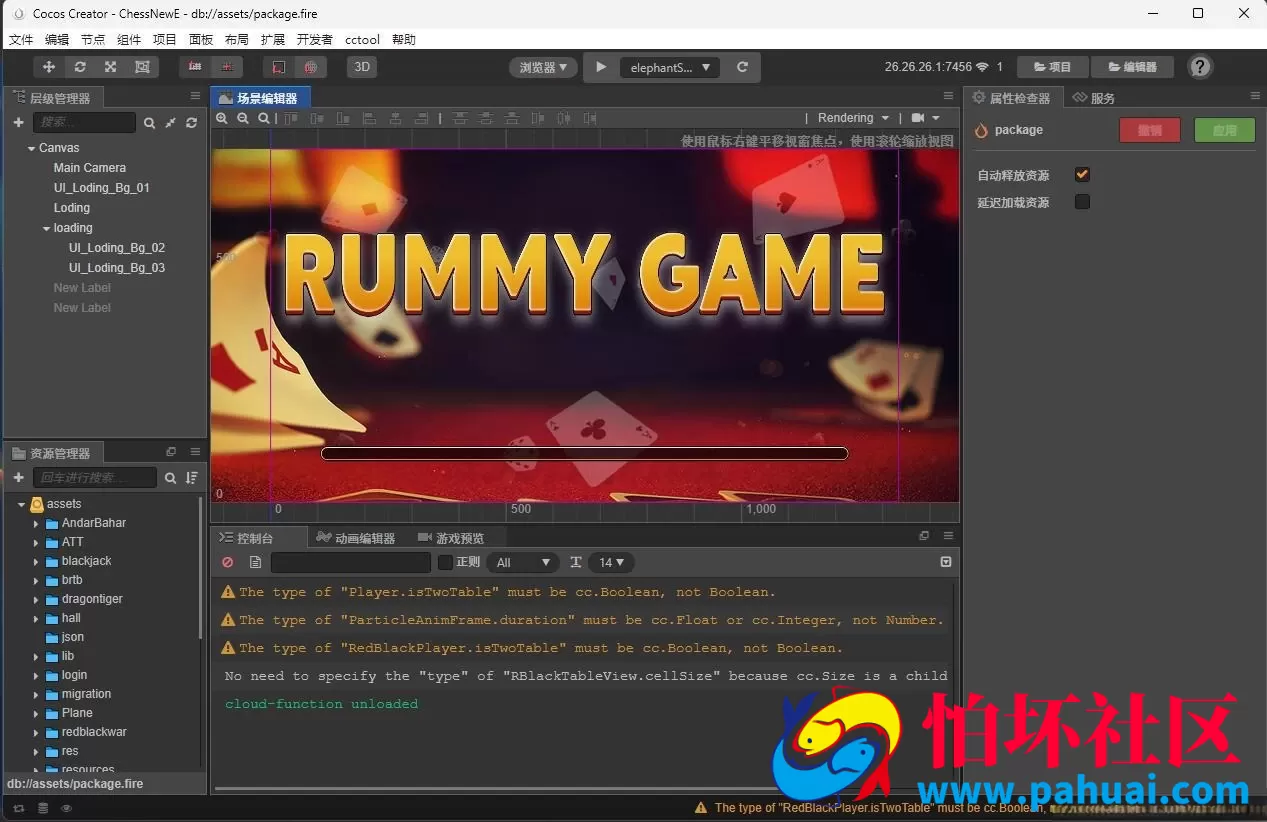Image resolution: width=1267 pixels, height=822 pixels.
Task: Open the scene editor panel menu
Action: (948, 96)
